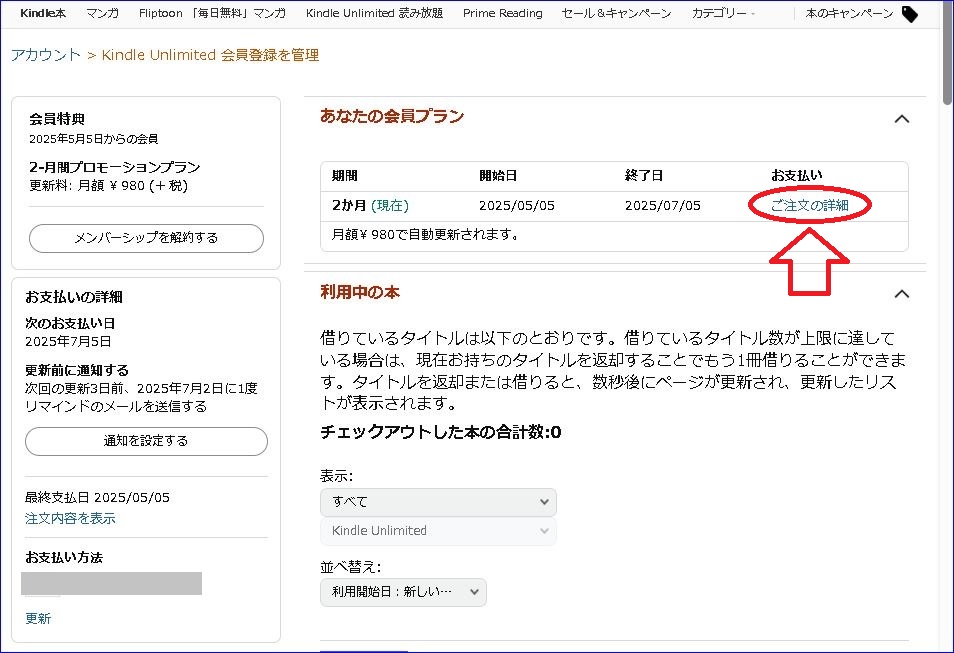Click Kindle Unlimited 会員登録を管理 breadcrumb

pos(210,55)
